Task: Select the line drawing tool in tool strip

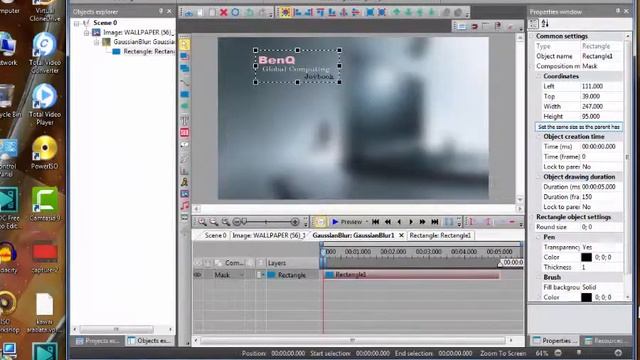Action: 184,82
